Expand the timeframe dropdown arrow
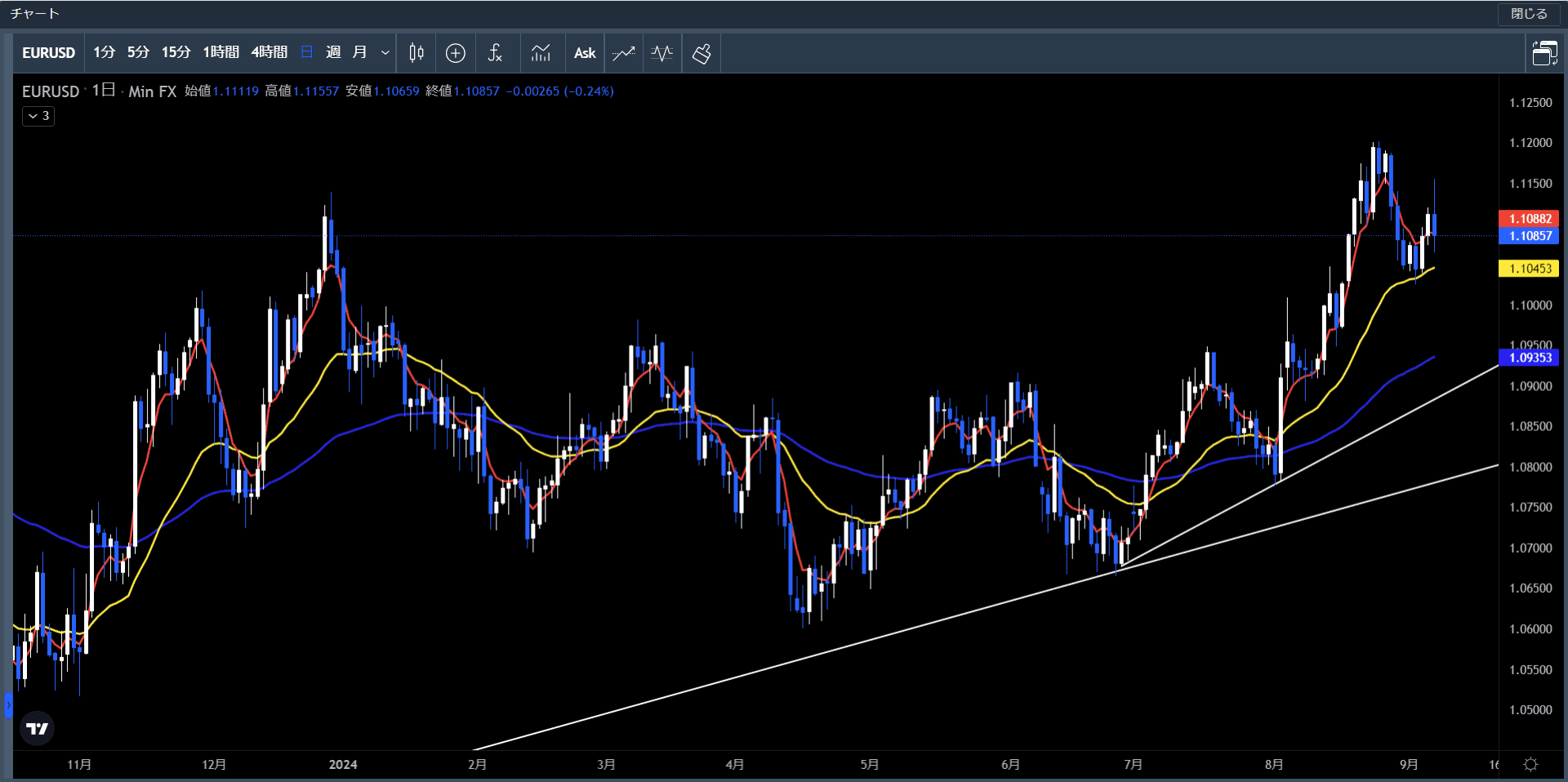Image resolution: width=1568 pixels, height=782 pixels. tap(385, 53)
